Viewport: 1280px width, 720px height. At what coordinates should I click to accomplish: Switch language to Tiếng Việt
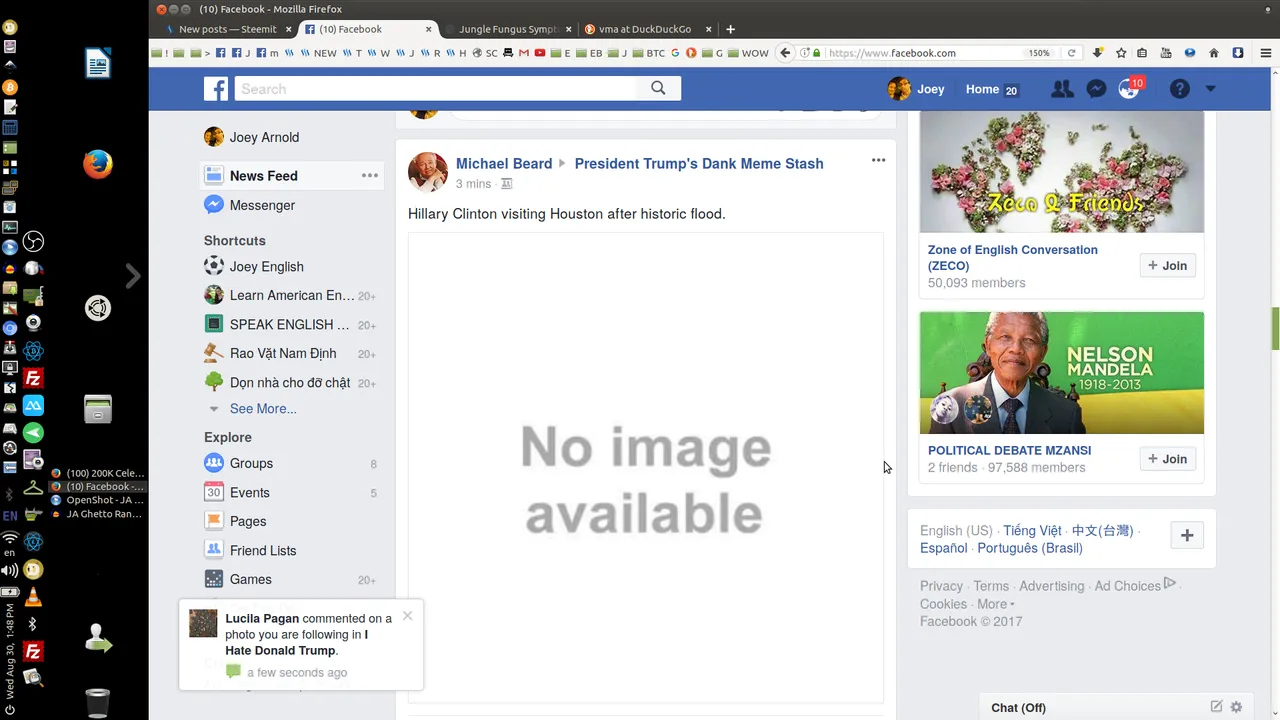[1032, 531]
